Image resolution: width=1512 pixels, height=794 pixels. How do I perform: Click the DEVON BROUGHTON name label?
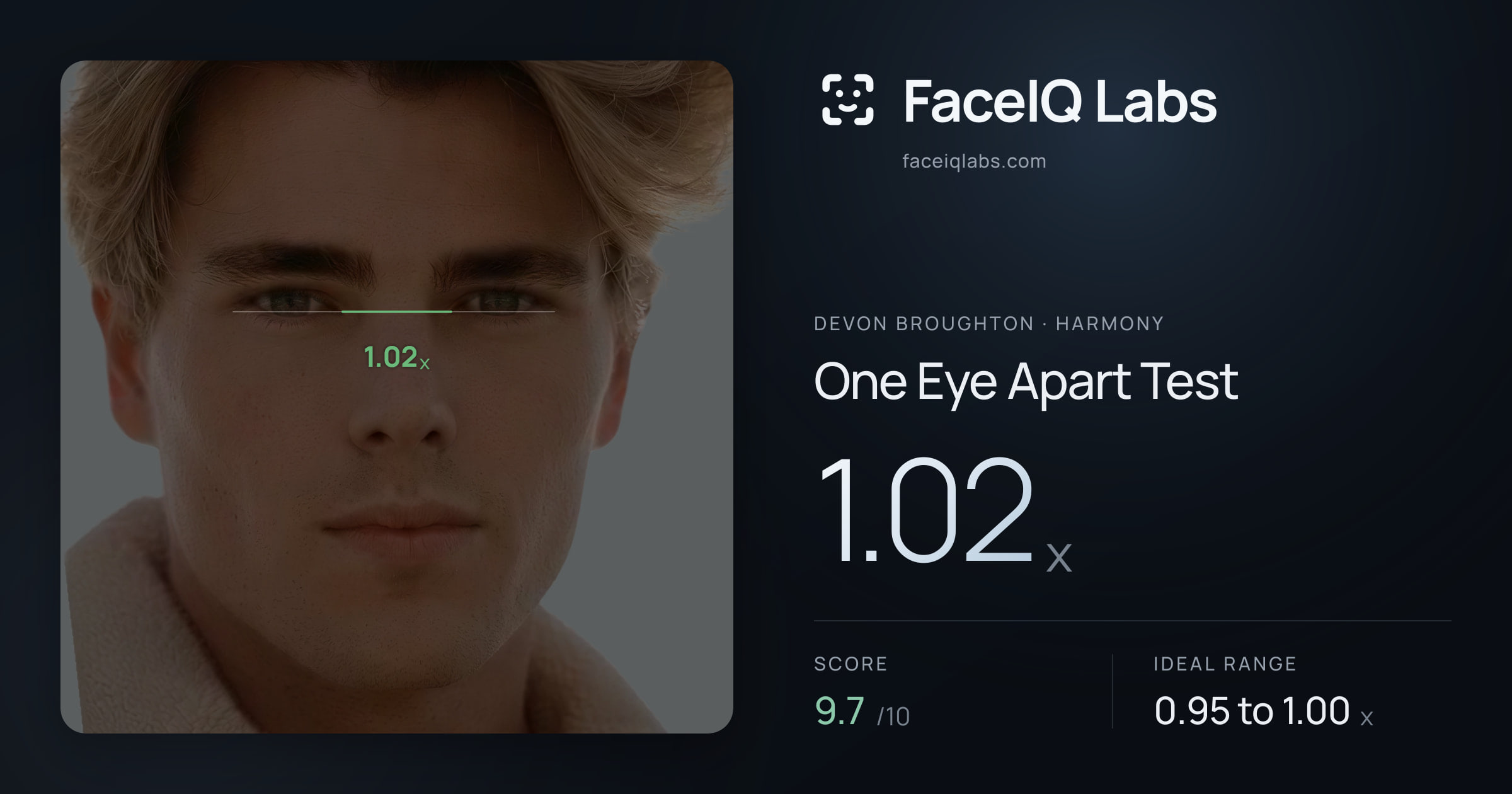click(924, 324)
